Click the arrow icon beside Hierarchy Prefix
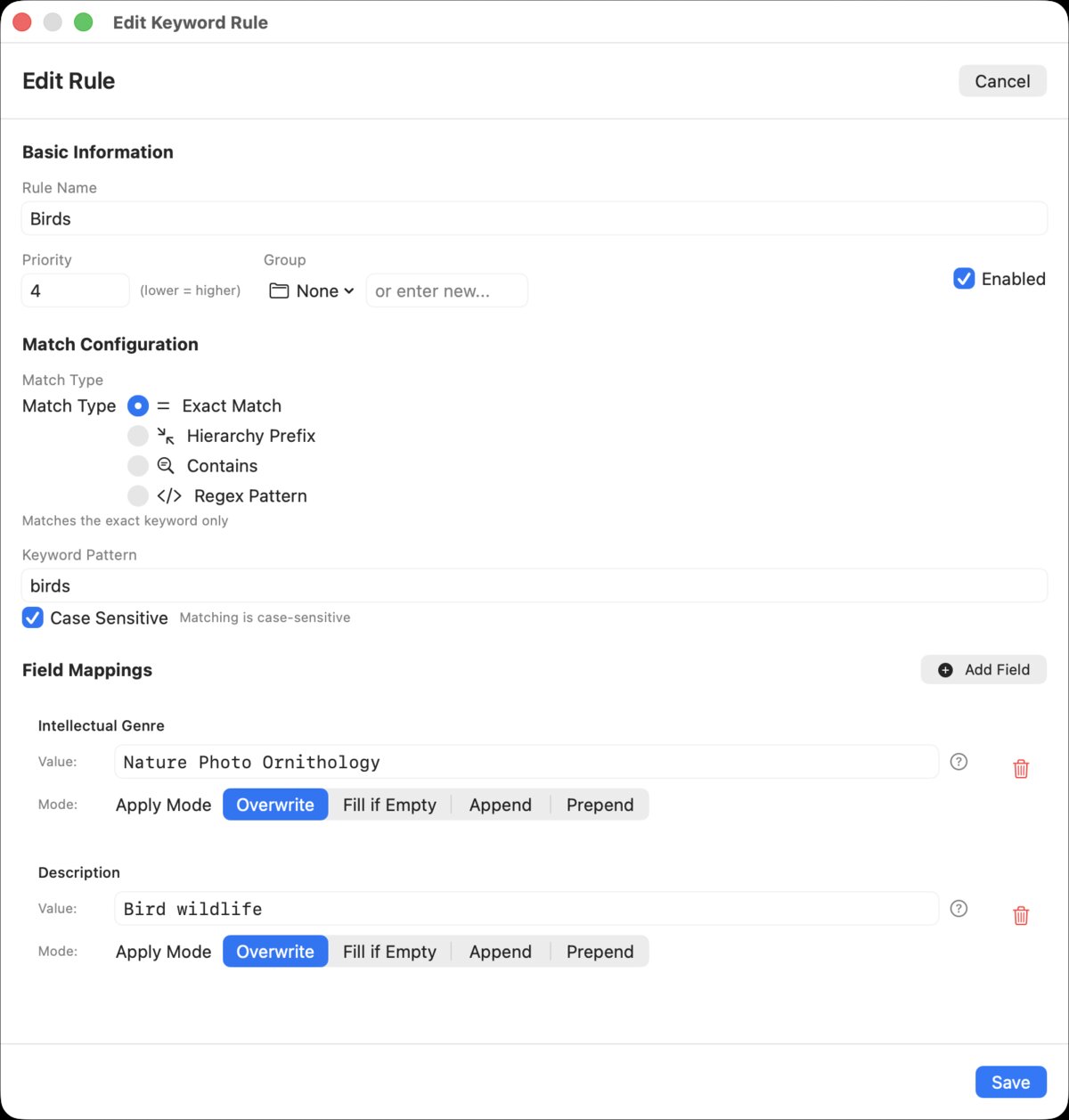1069x1120 pixels. 166,436
